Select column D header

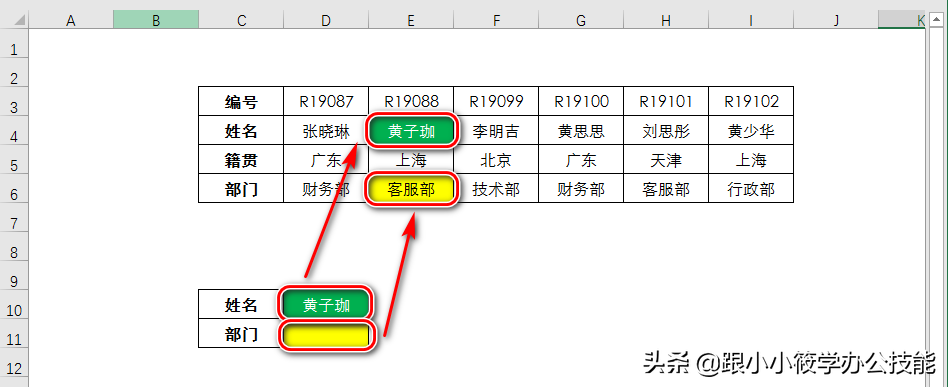[326, 20]
